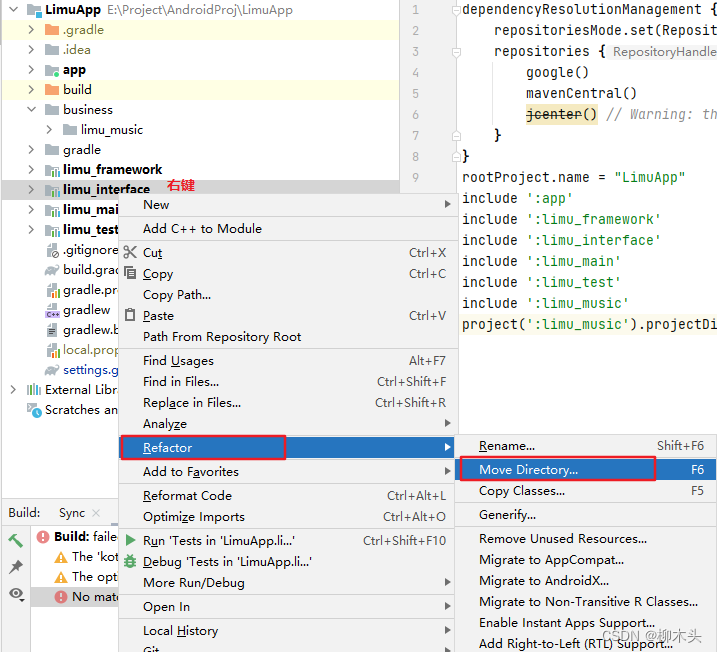Expand the limu_framework module
Screen dimensions: 717x652
pos(31,170)
